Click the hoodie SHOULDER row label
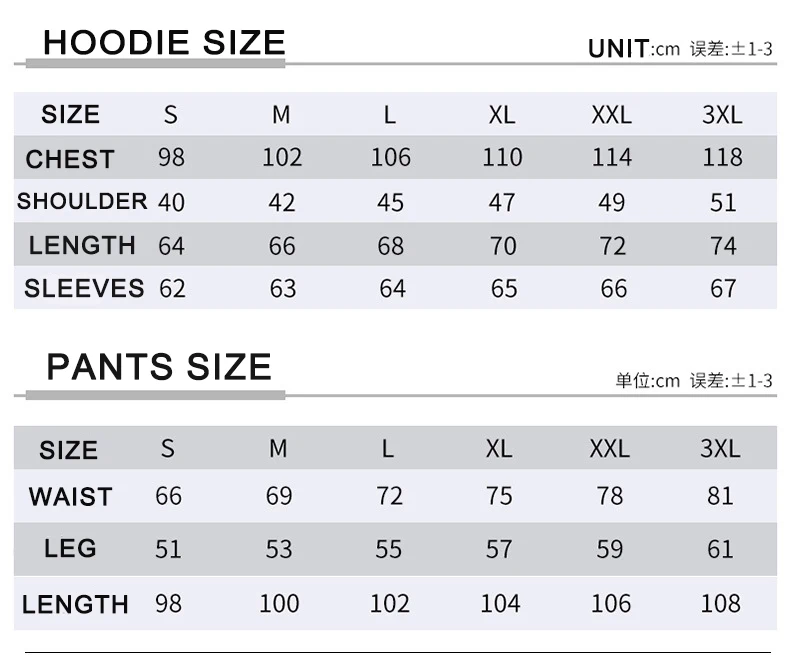The width and height of the screenshot is (790, 655). [82, 201]
